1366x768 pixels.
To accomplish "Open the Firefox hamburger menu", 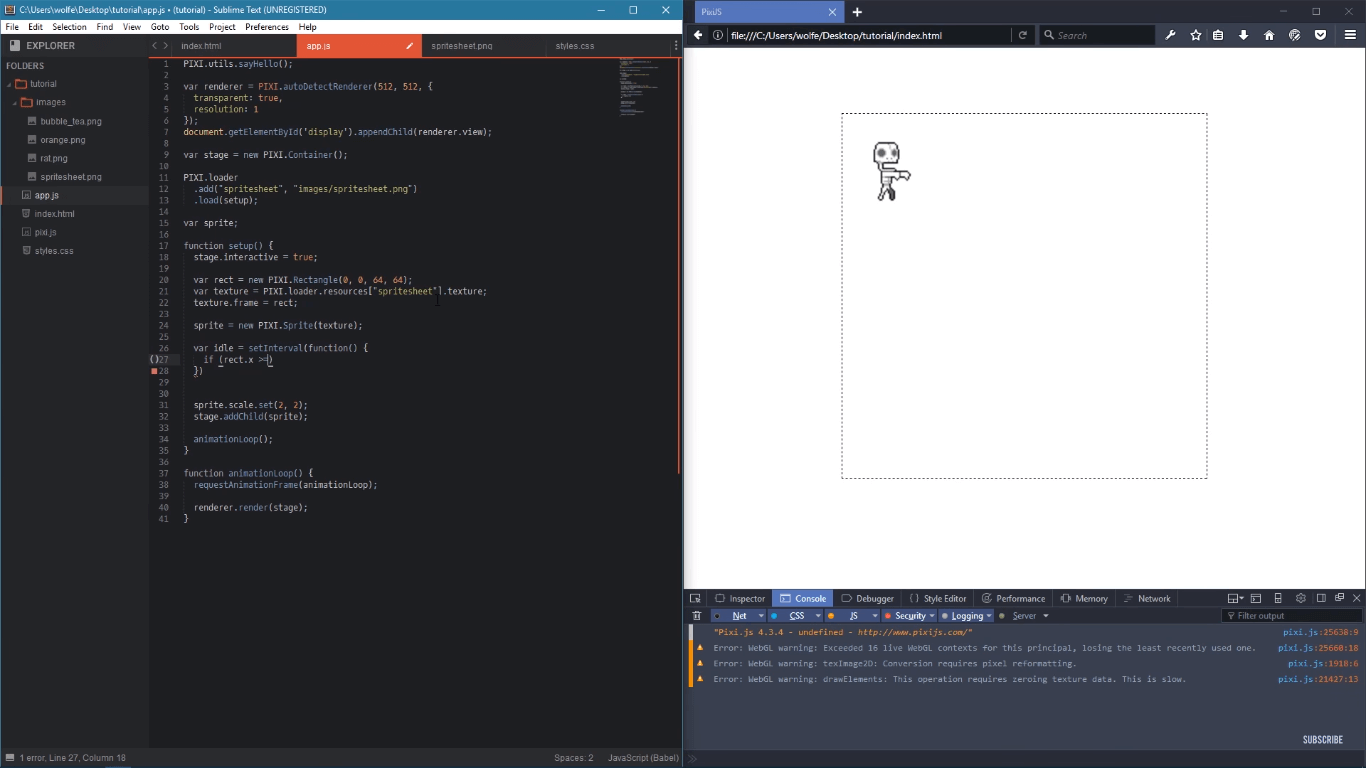I will click(x=1349, y=35).
